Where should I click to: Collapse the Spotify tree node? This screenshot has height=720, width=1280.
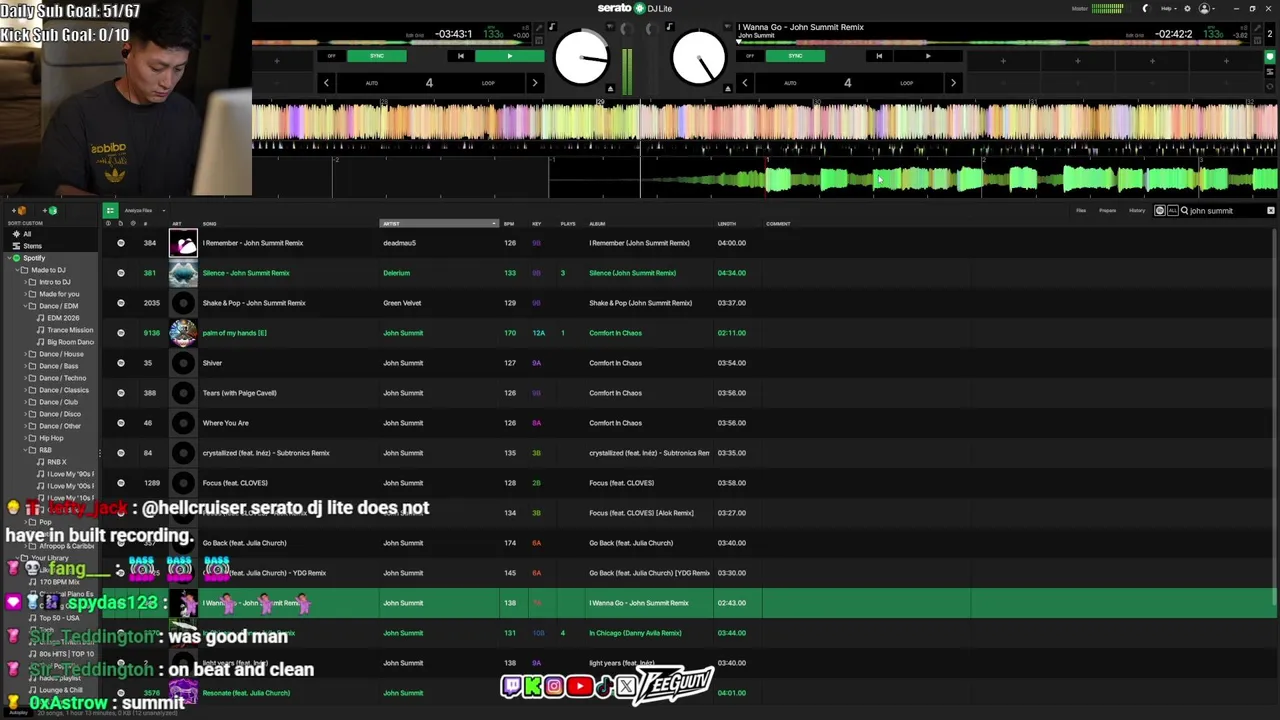8,258
